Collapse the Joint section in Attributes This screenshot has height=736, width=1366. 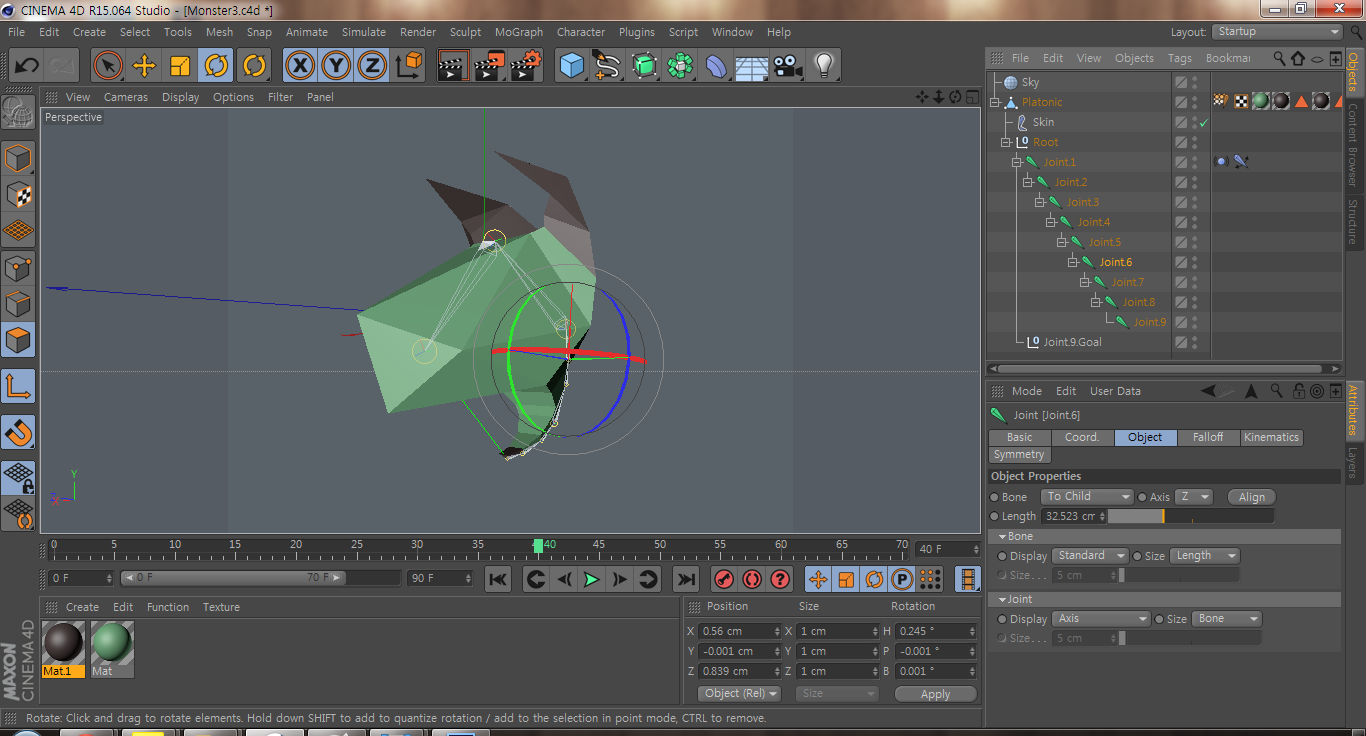point(1002,600)
